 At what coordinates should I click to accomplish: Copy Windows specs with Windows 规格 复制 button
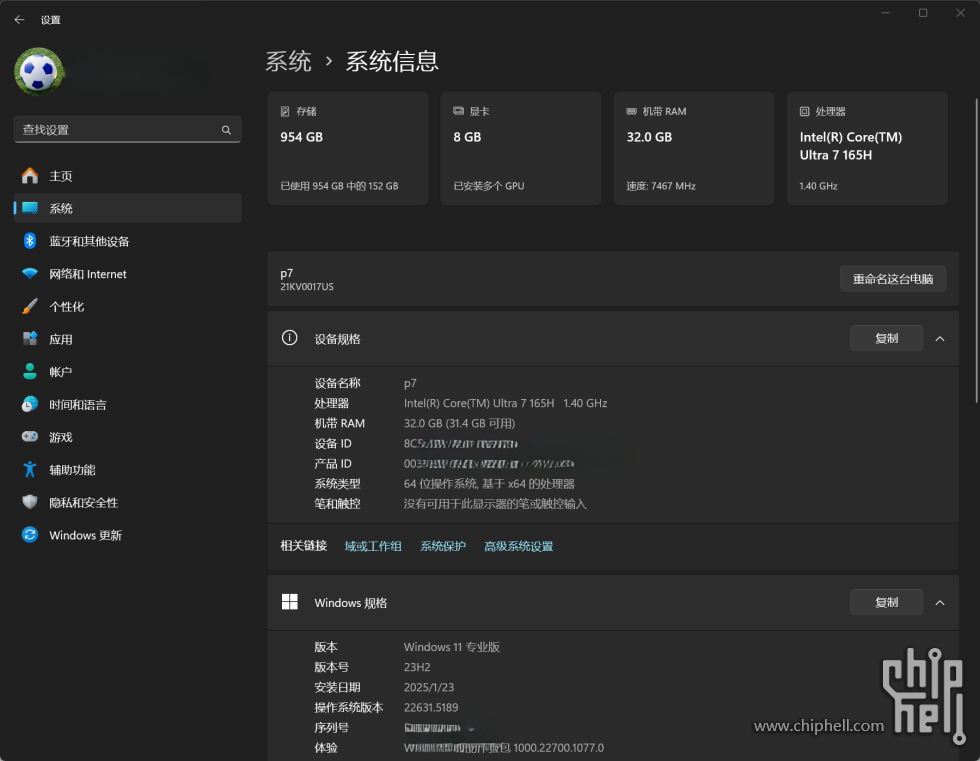point(886,602)
